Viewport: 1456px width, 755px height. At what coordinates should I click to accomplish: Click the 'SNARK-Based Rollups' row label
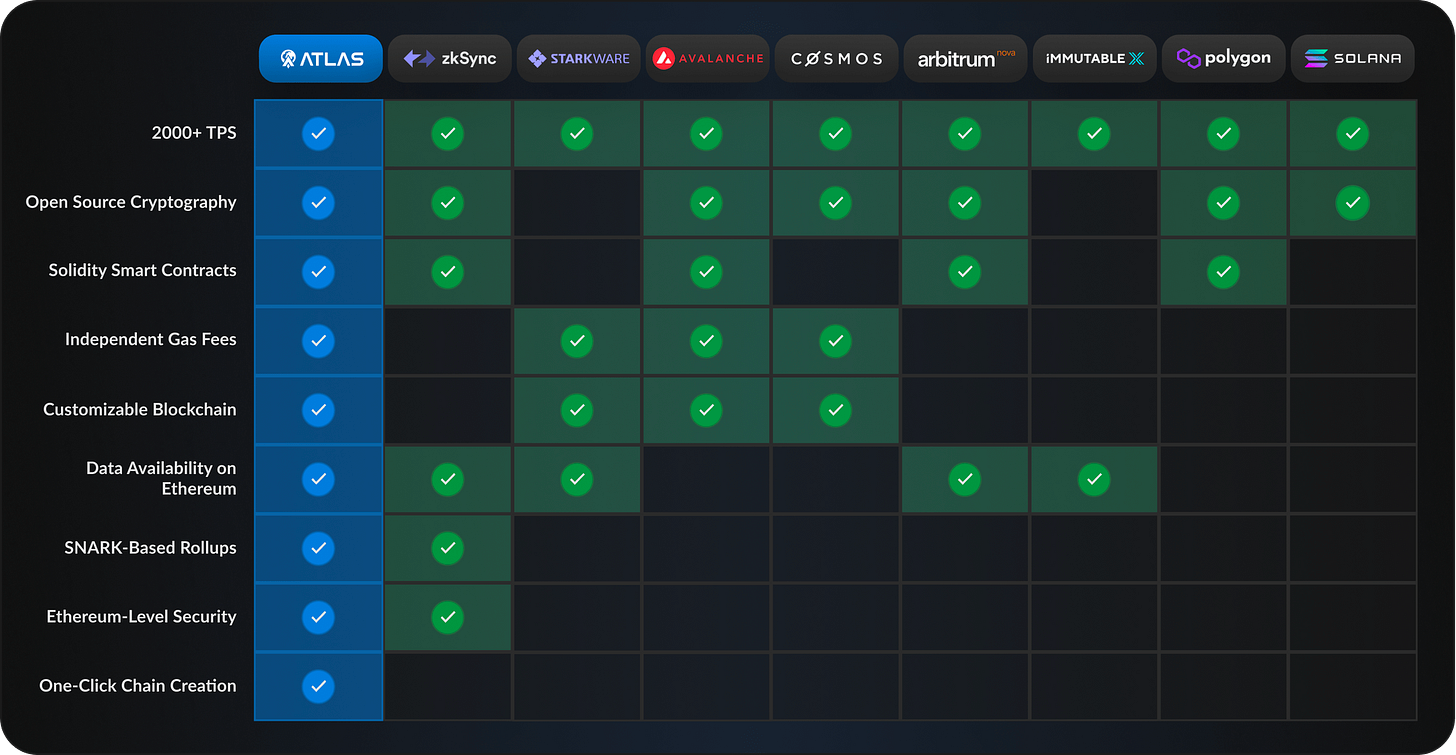pos(150,548)
